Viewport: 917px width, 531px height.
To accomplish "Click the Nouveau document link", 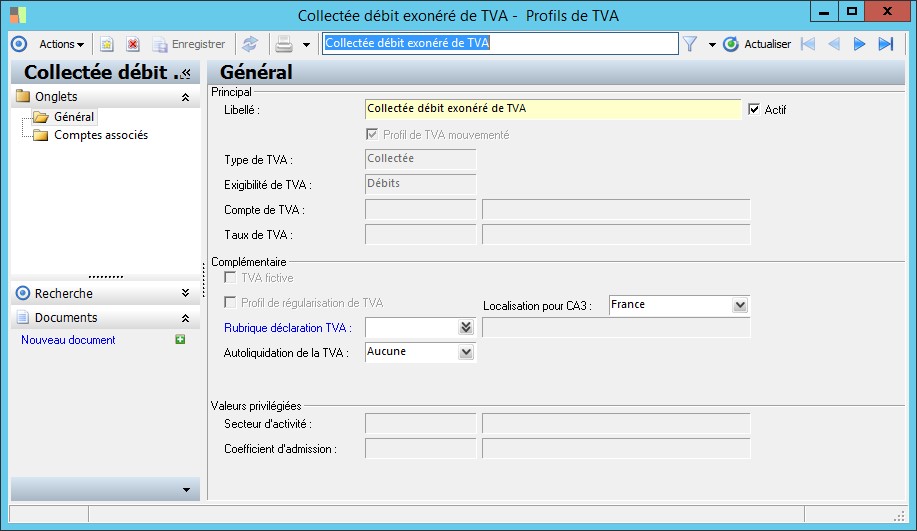I will pos(68,340).
